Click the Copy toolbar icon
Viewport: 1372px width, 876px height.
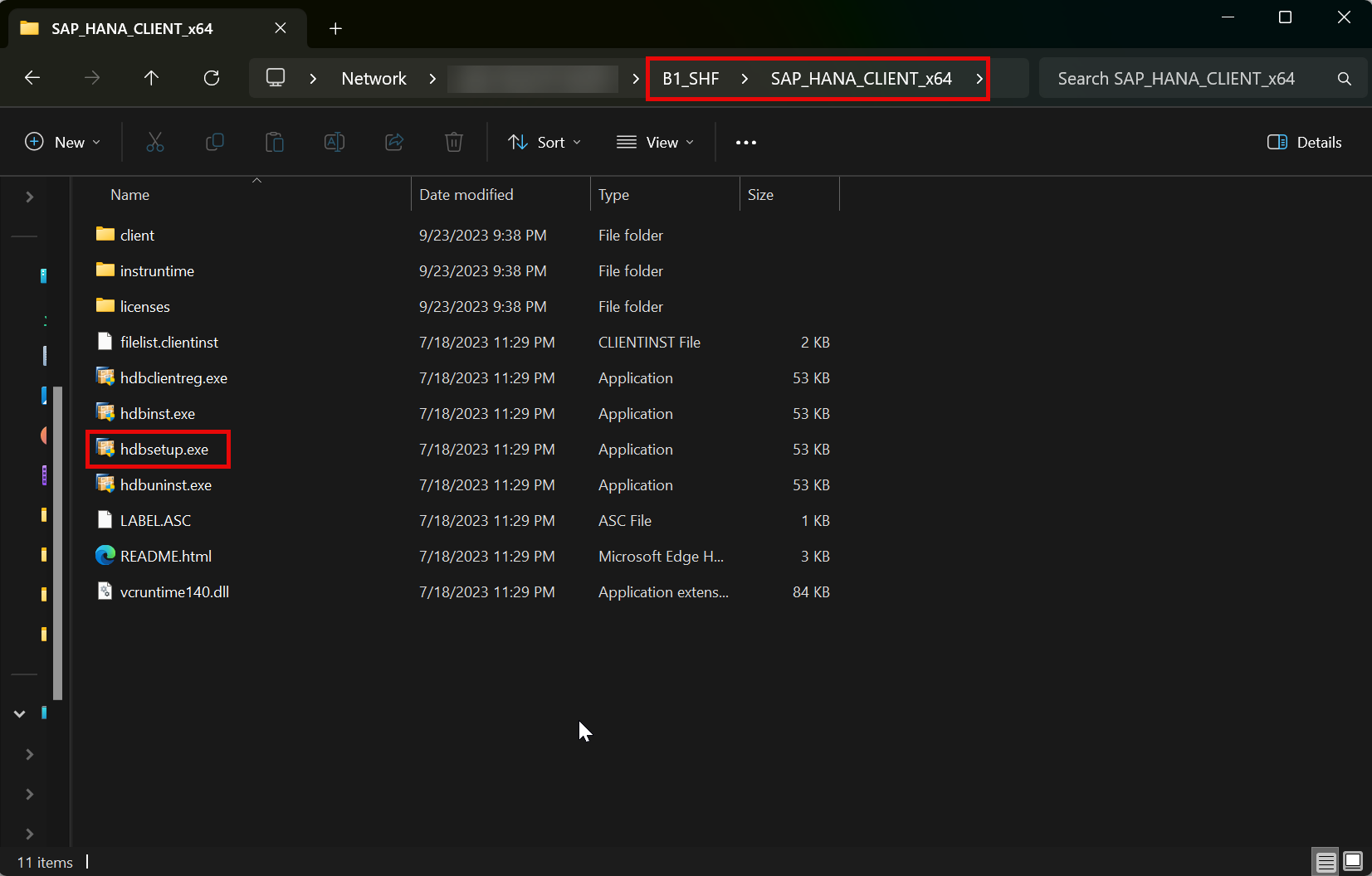click(214, 143)
